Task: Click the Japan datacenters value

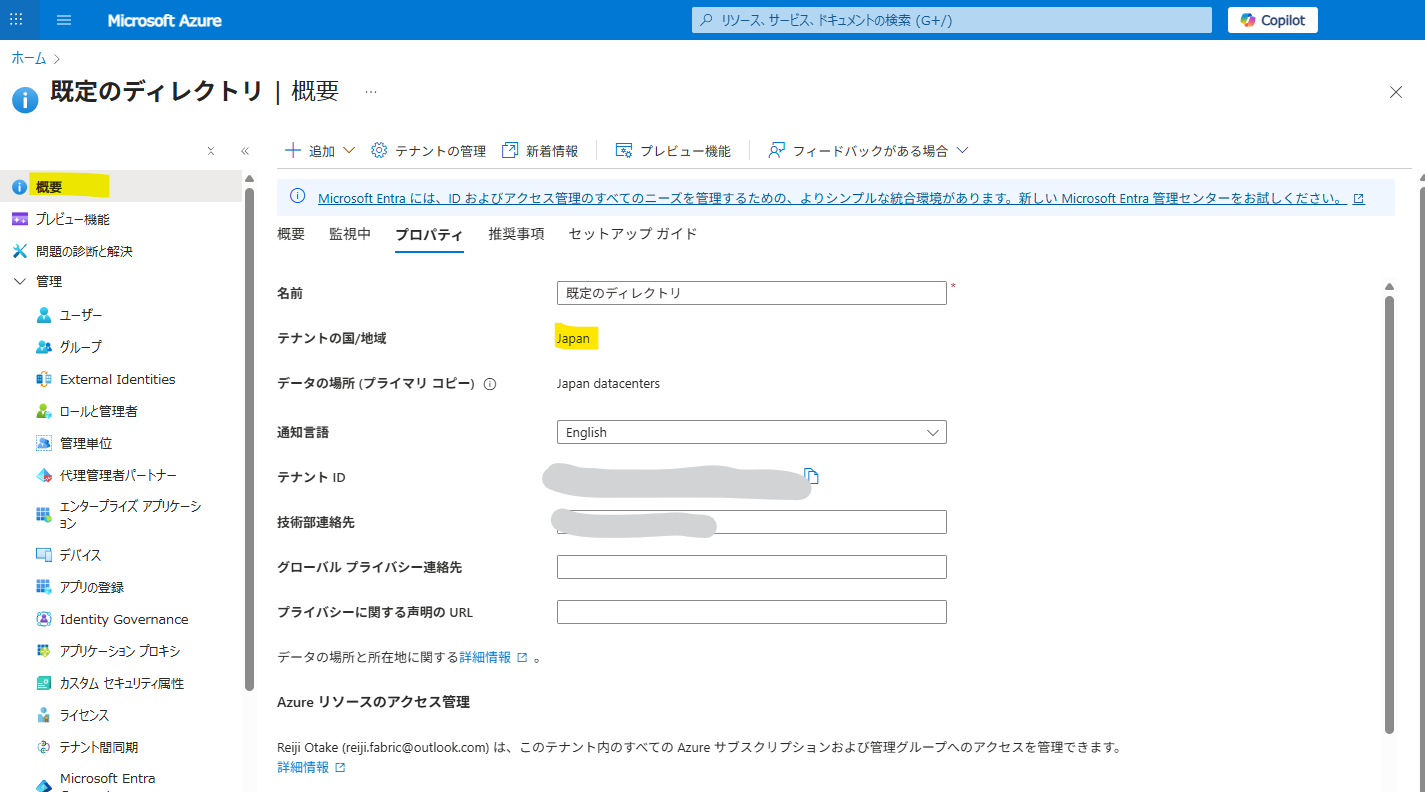Action: coord(608,384)
